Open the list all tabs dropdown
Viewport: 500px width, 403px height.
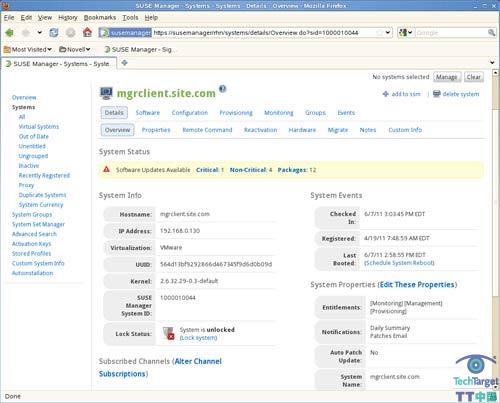point(492,63)
